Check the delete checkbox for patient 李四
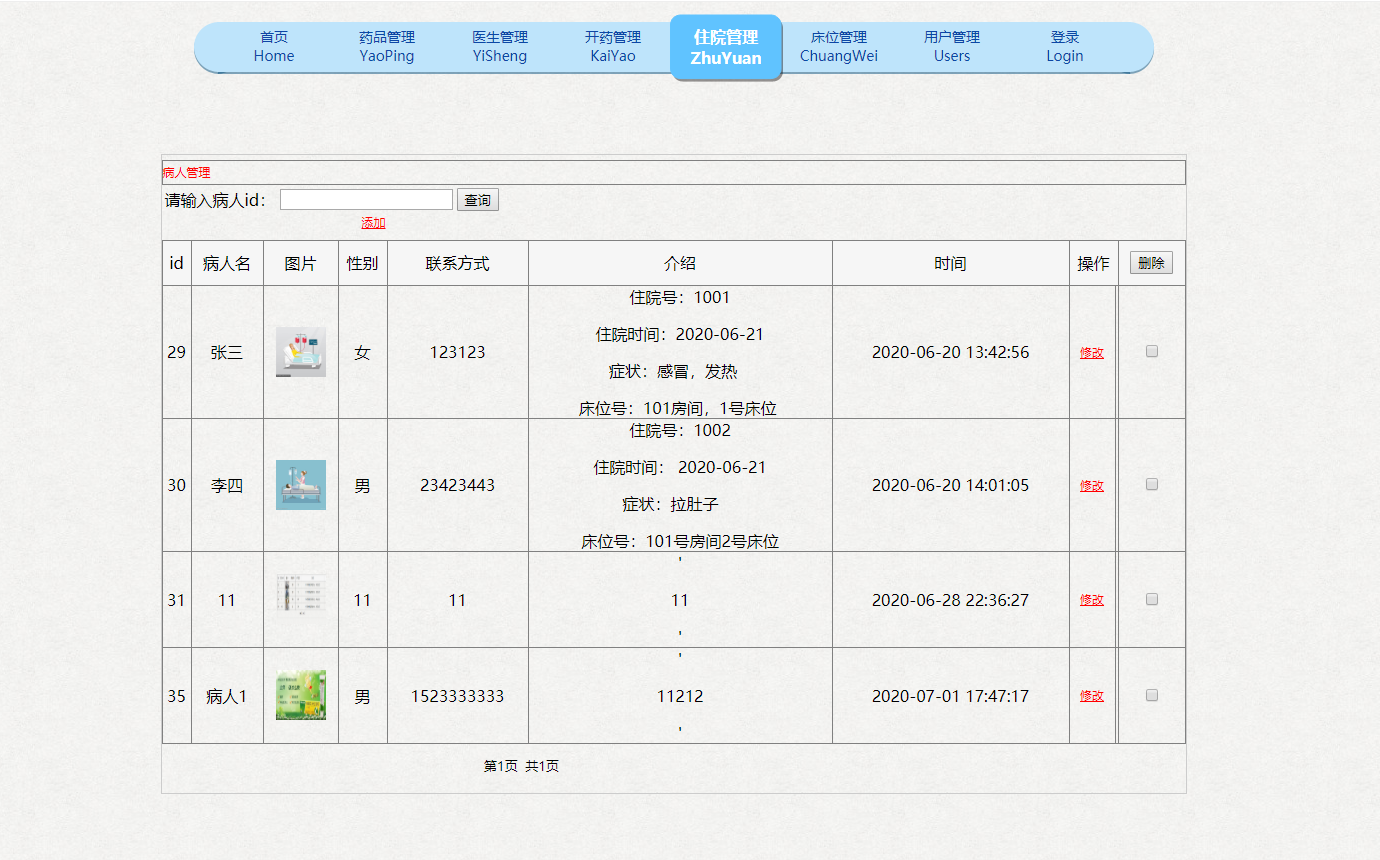Viewport: 1380px width, 860px height. (x=1151, y=484)
